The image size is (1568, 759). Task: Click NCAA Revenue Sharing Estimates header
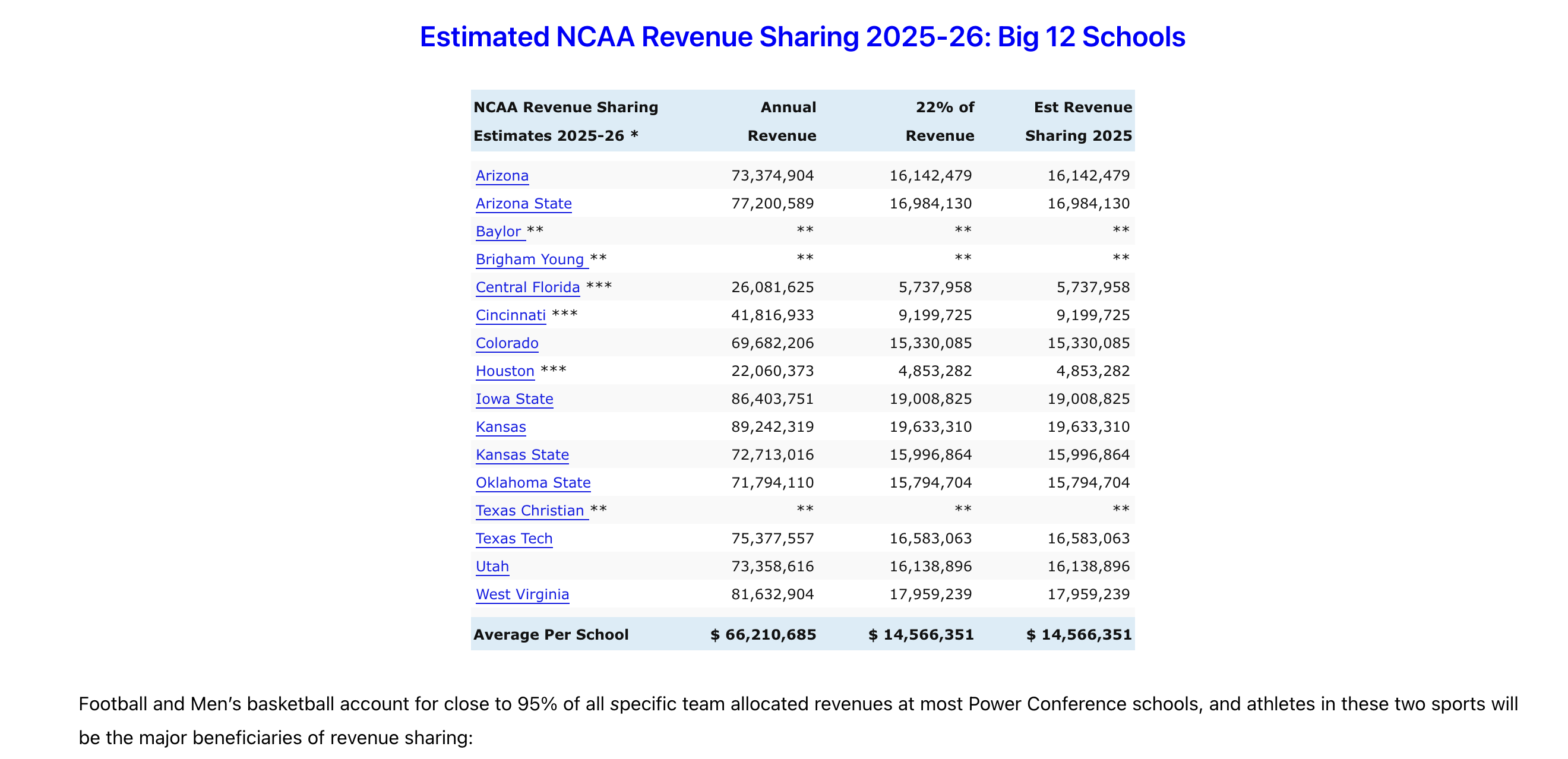[x=565, y=121]
